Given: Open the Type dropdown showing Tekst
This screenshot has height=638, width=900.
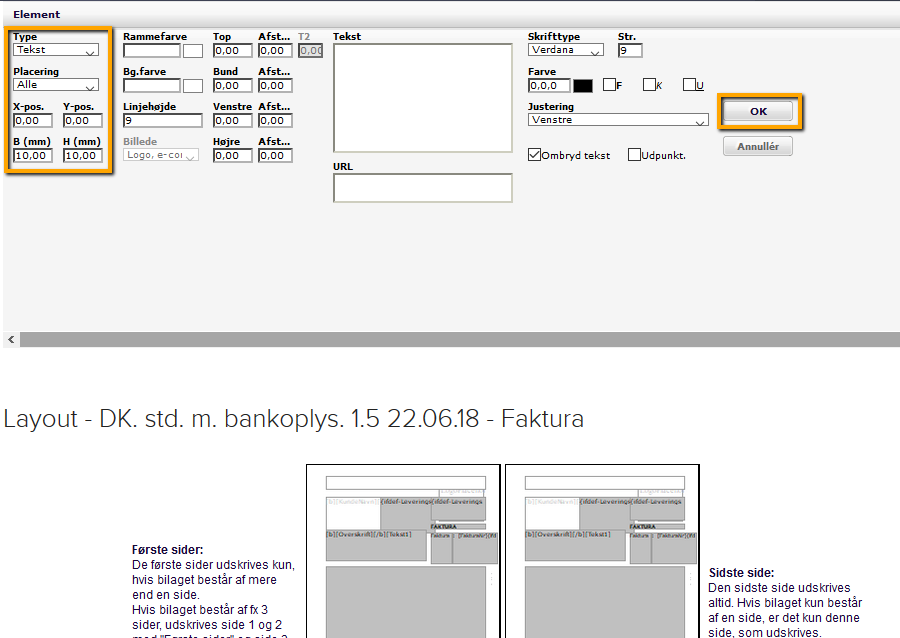Looking at the screenshot, I should coord(56,50).
